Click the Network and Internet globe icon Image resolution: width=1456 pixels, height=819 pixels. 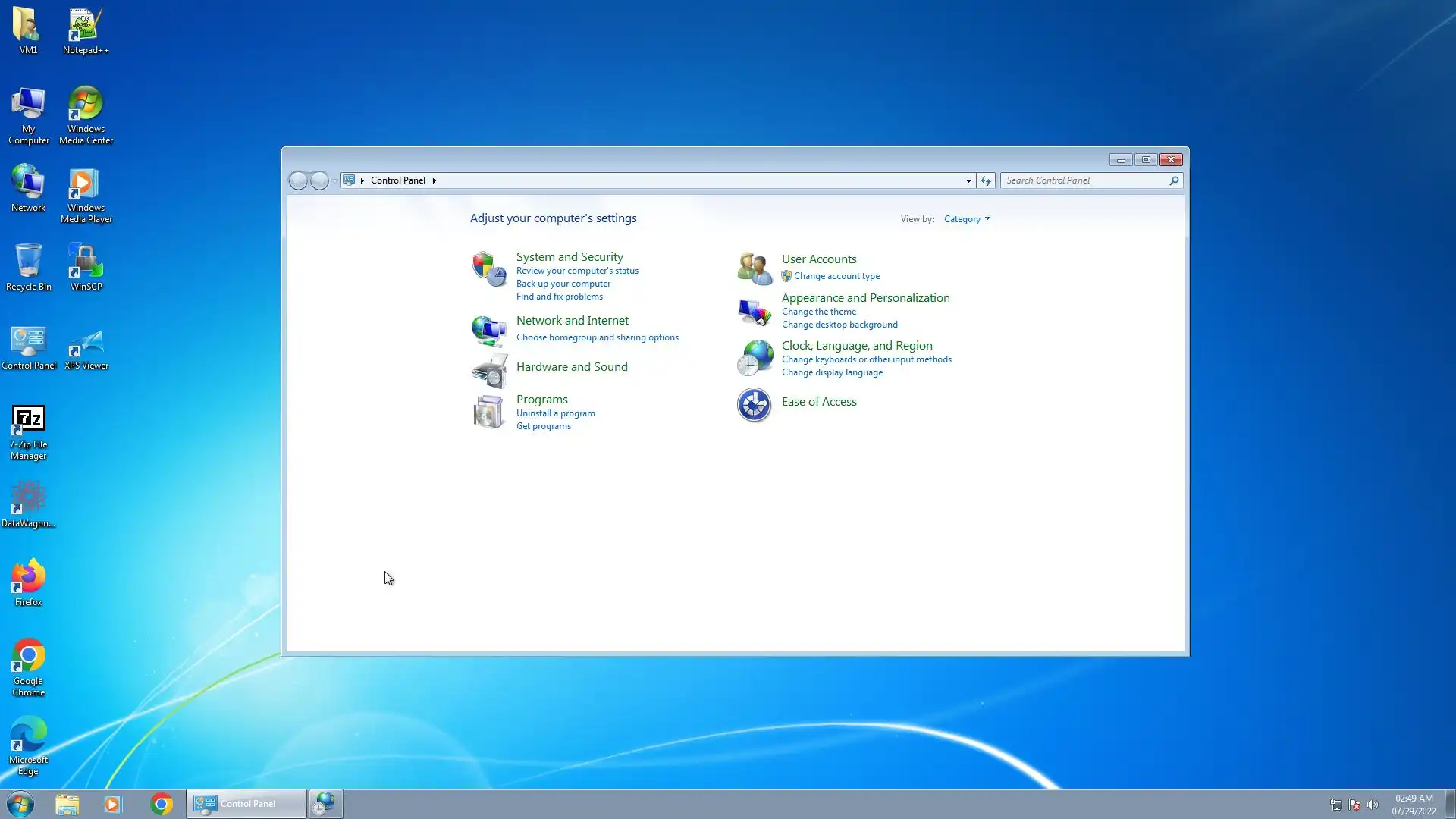pyautogui.click(x=488, y=331)
